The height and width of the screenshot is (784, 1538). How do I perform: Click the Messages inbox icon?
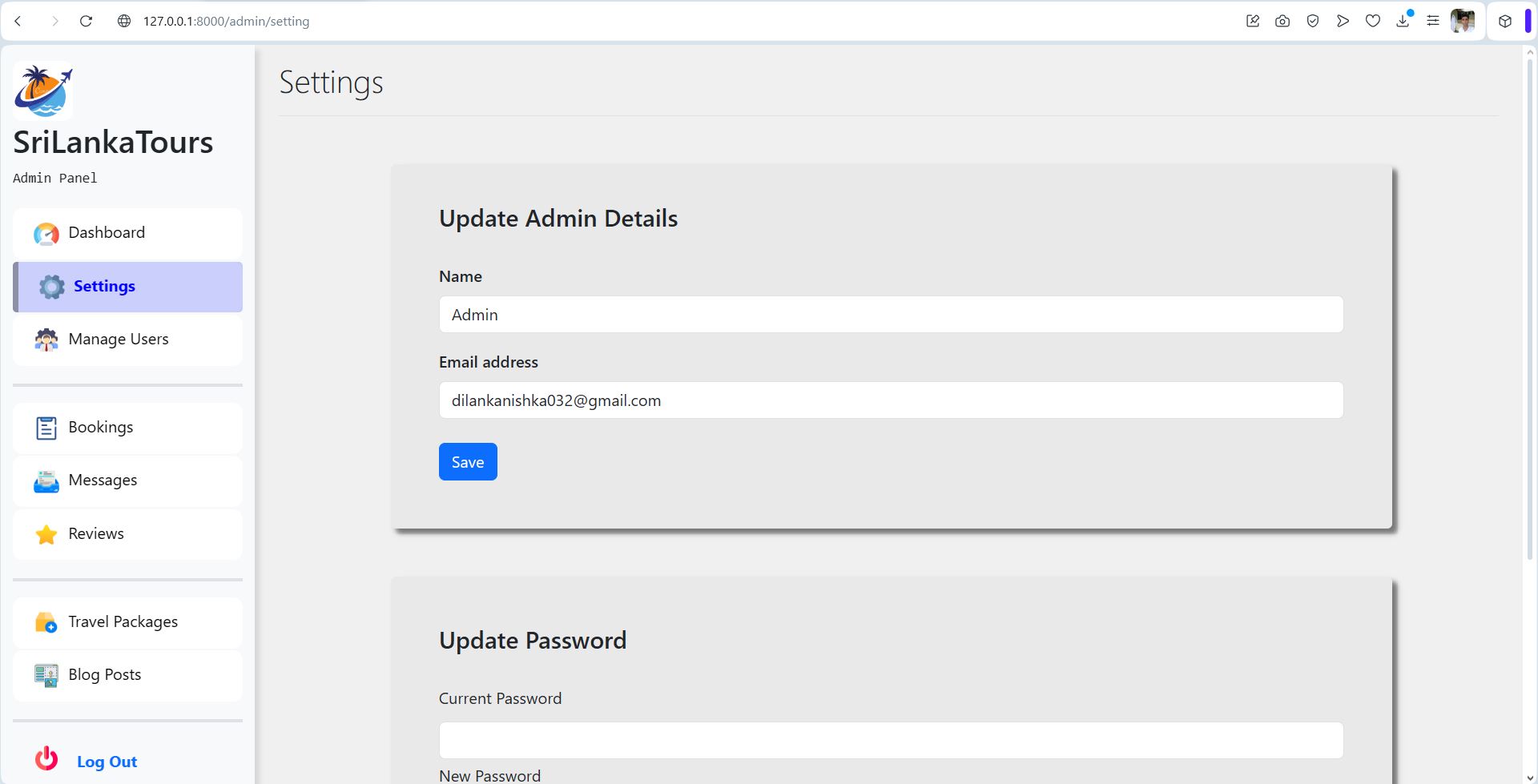(x=46, y=481)
